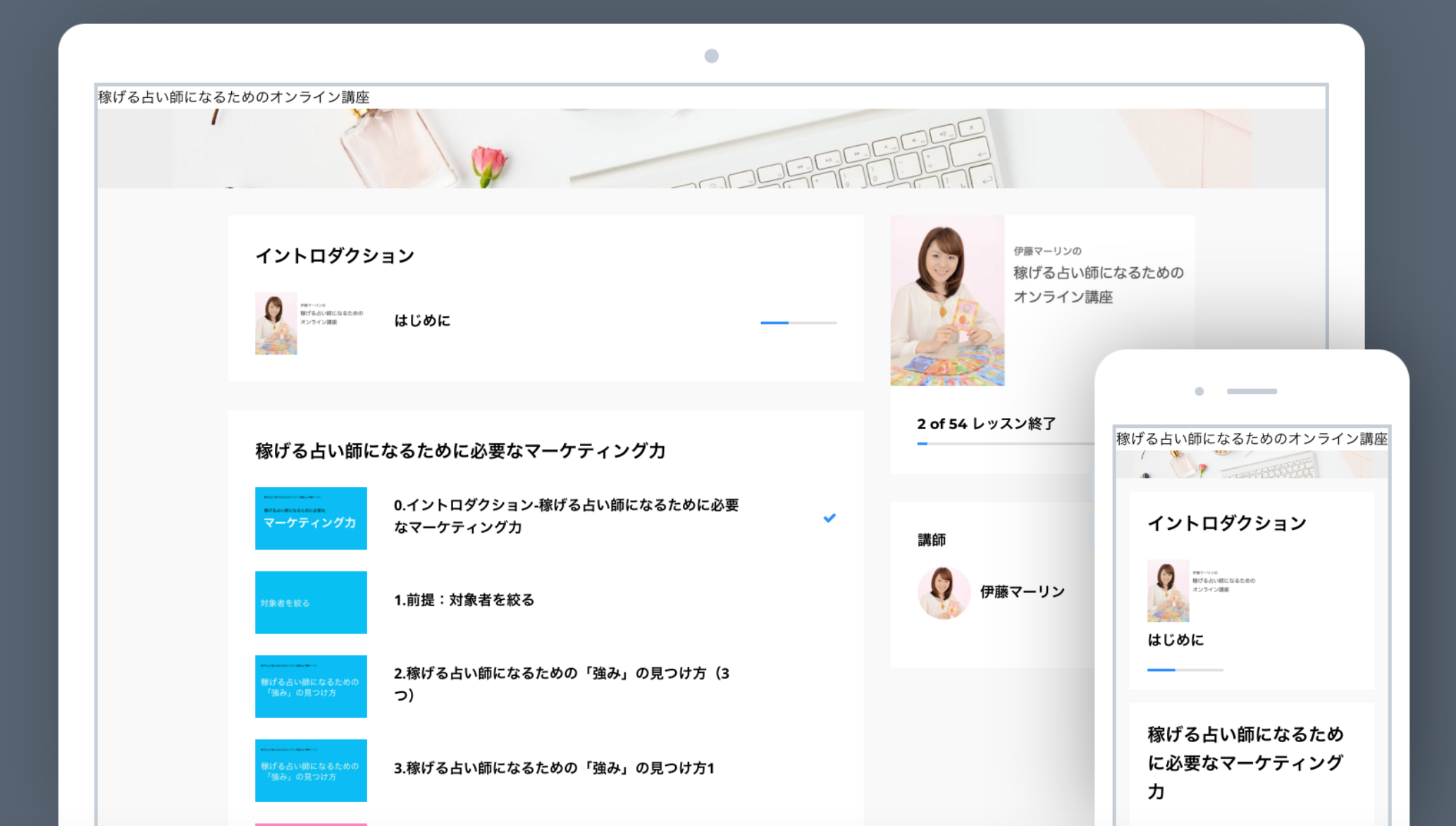Click lesson 3 blue thumbnail image
The width and height of the screenshot is (1456, 826).
coord(311,770)
